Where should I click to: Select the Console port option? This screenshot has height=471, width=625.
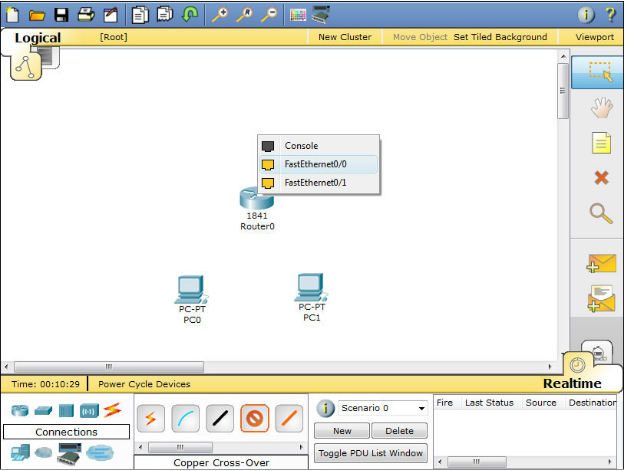click(x=301, y=146)
